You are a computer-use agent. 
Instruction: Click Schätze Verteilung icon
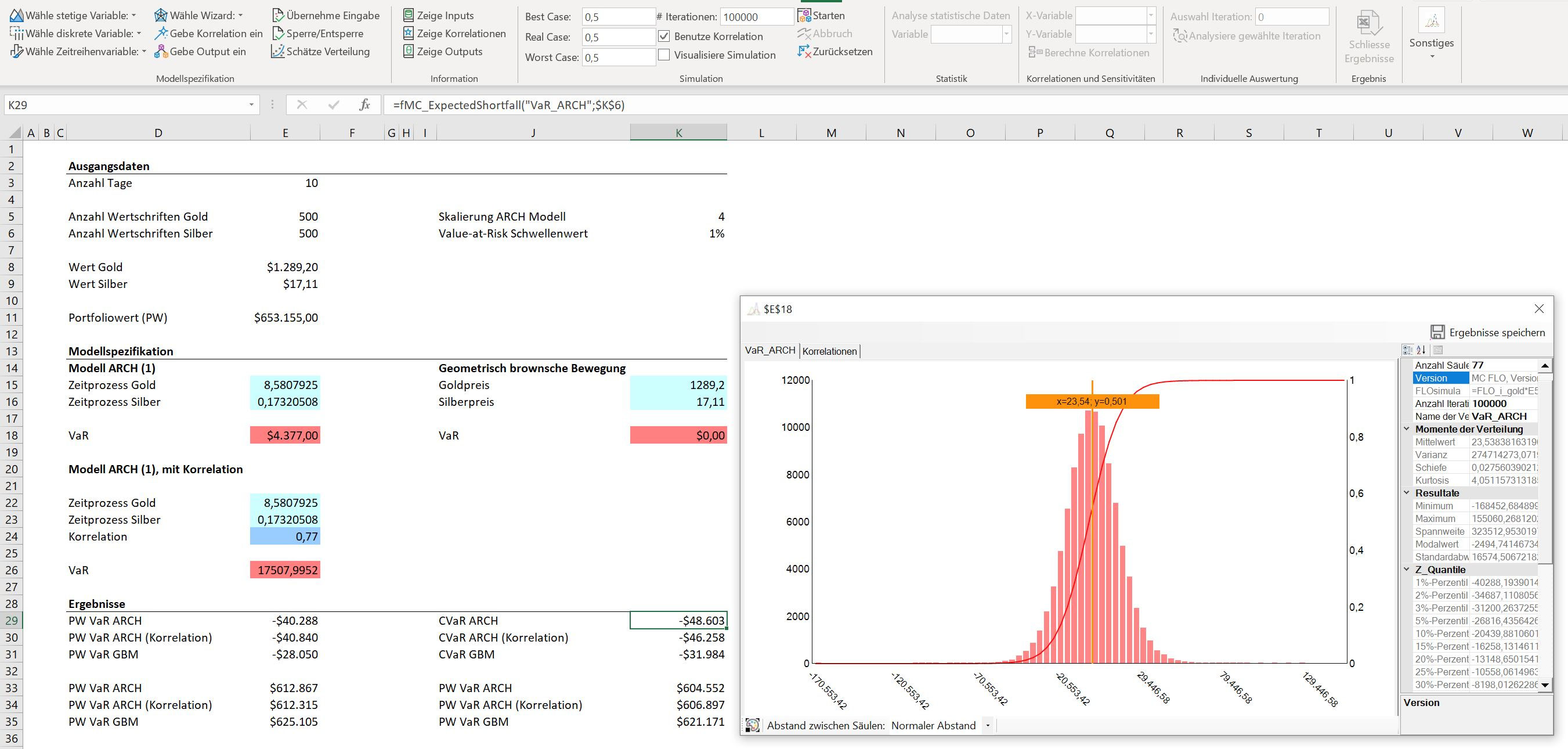click(277, 52)
